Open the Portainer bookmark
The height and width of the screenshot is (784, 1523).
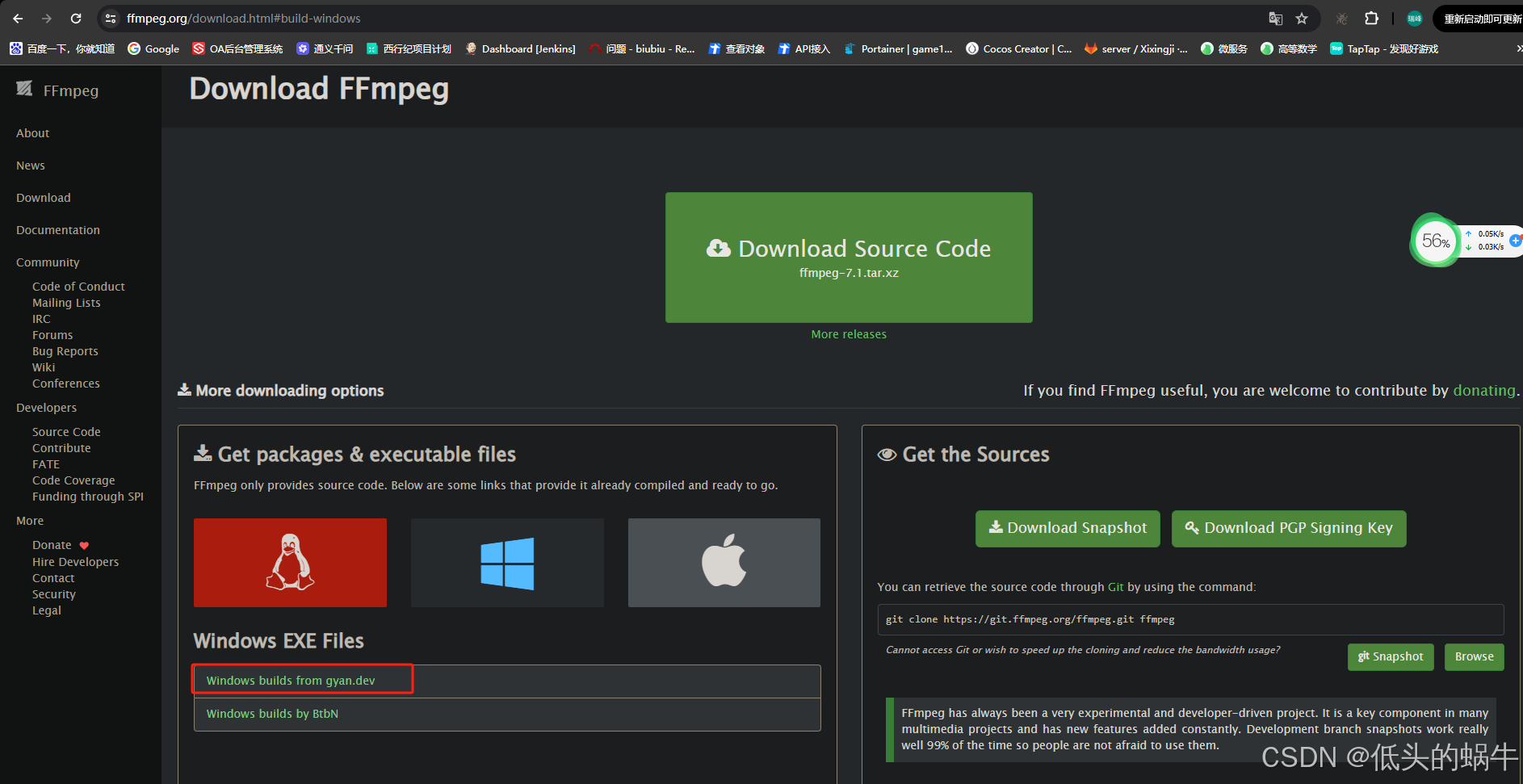[x=898, y=48]
